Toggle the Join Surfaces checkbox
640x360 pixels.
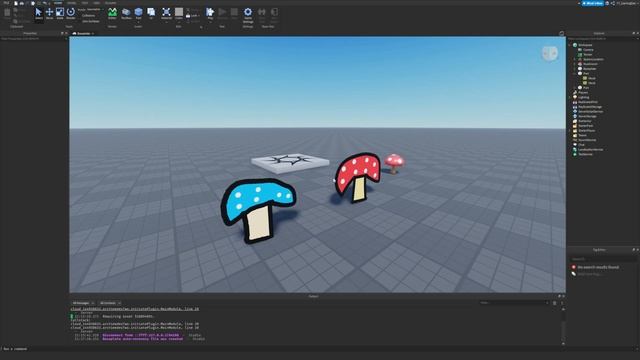91,21
